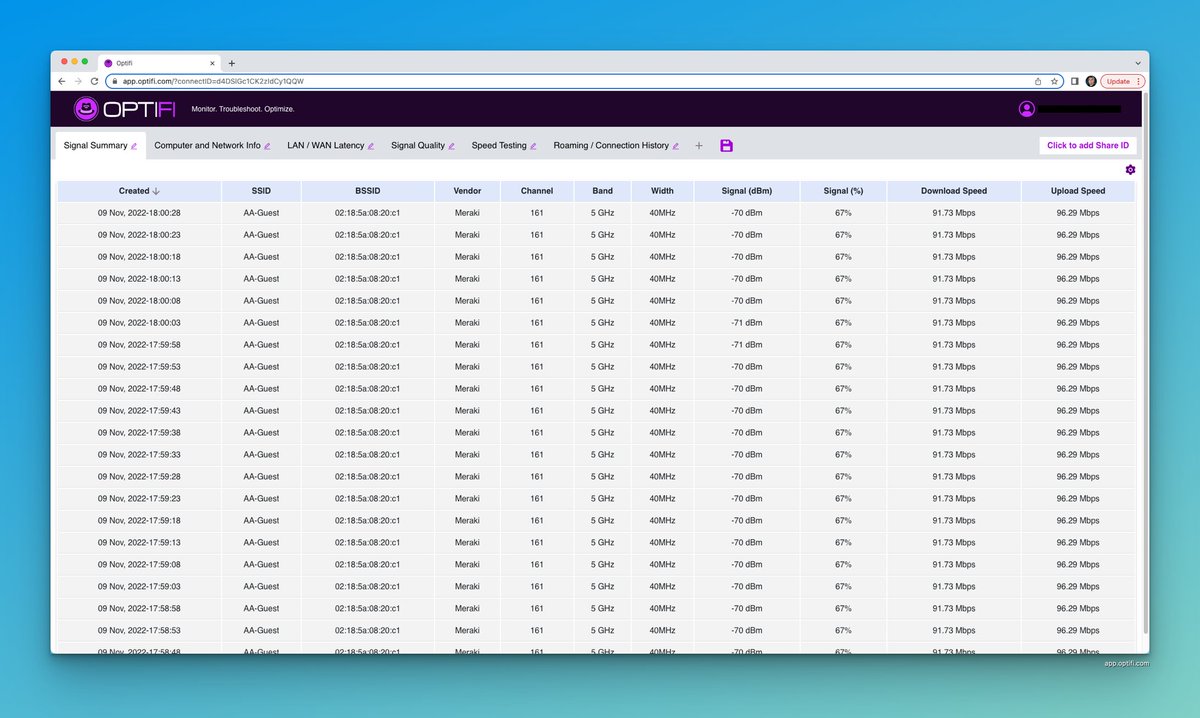This screenshot has width=1200, height=718.
Task: Click the lock icon in the address bar
Action: coord(113,81)
